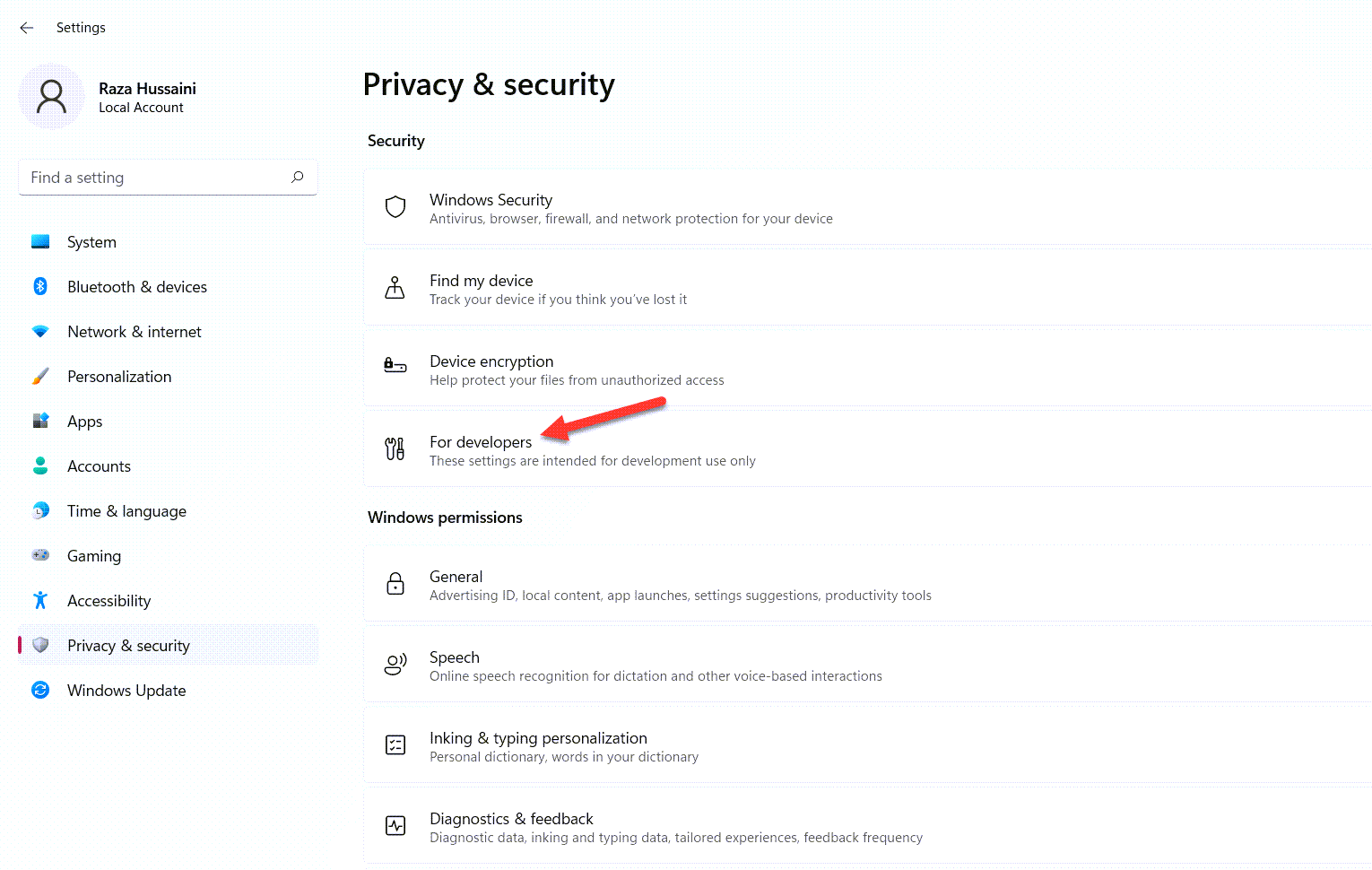Click the Device encryption lock icon
Viewport: 1372px width, 870px height.
[x=395, y=365]
